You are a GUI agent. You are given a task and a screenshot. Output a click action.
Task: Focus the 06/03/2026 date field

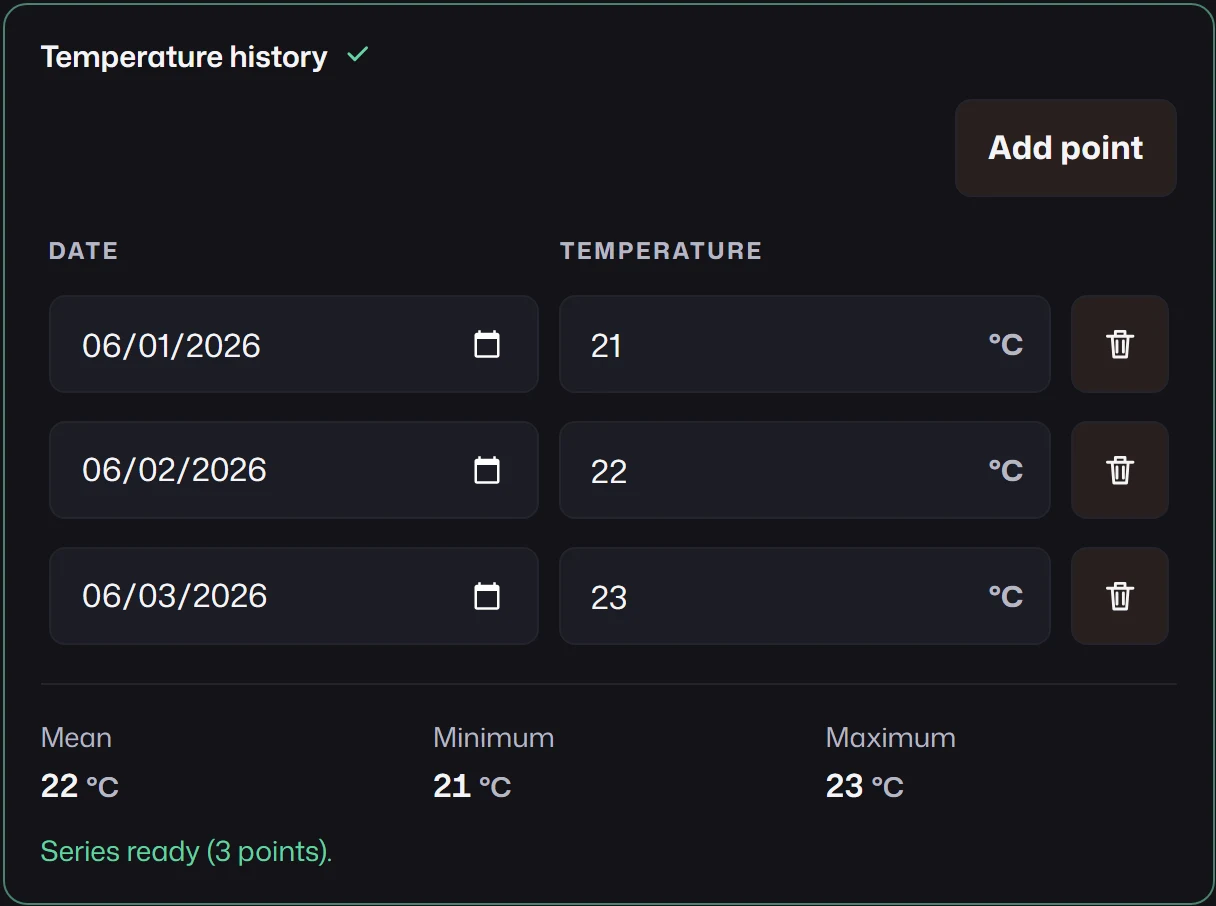click(294, 596)
